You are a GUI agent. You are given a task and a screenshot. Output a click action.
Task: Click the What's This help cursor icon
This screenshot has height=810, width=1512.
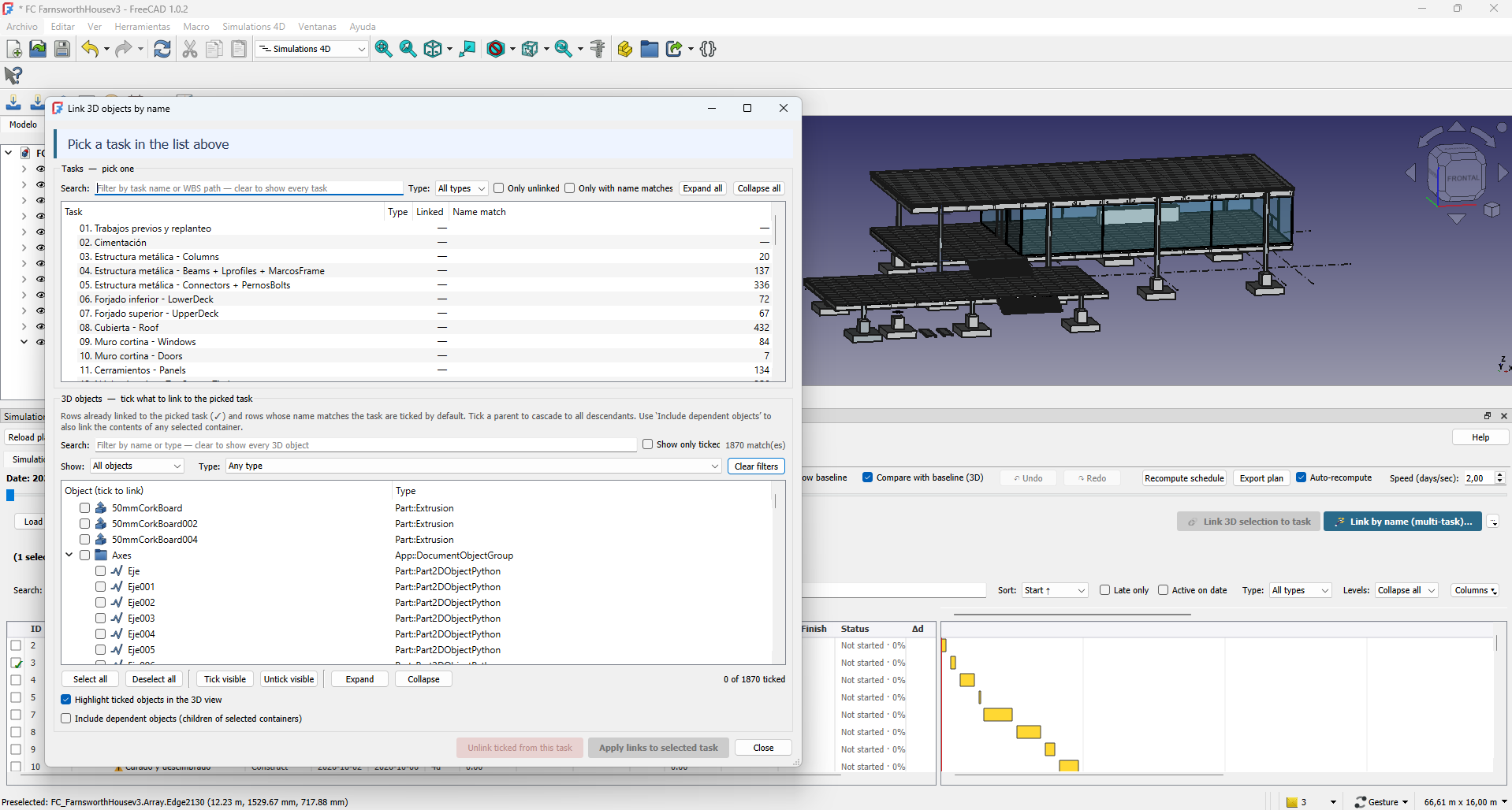click(x=13, y=76)
